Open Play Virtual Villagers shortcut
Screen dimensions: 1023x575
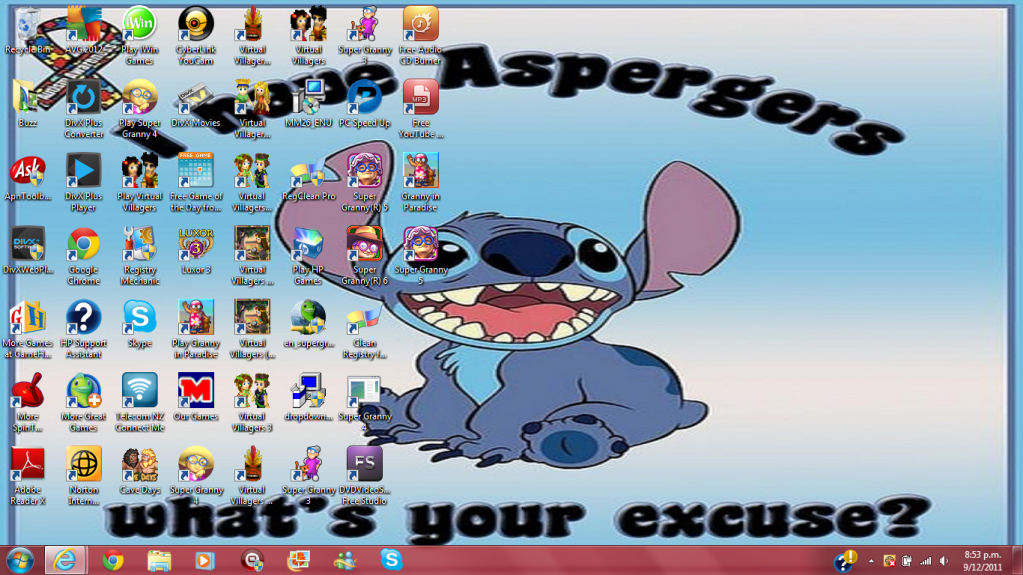coord(140,183)
